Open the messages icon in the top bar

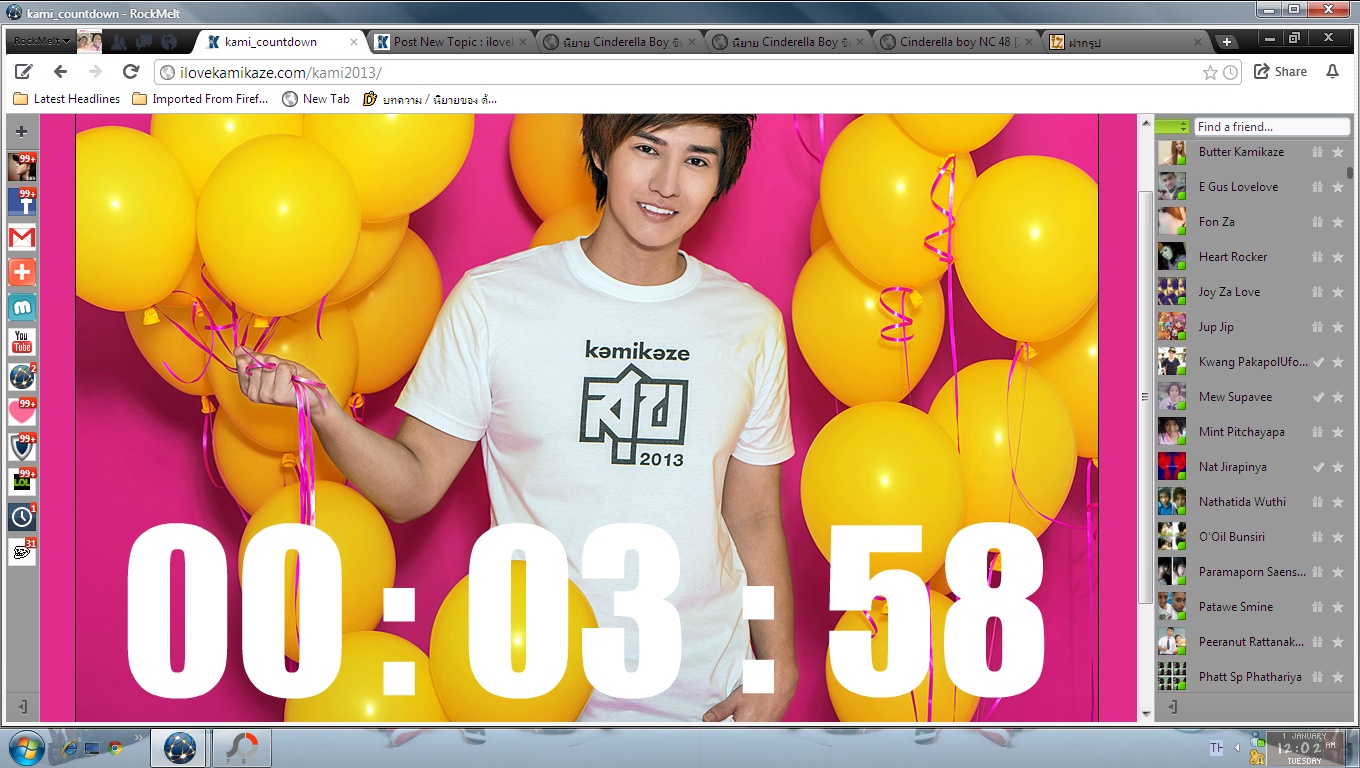(144, 42)
